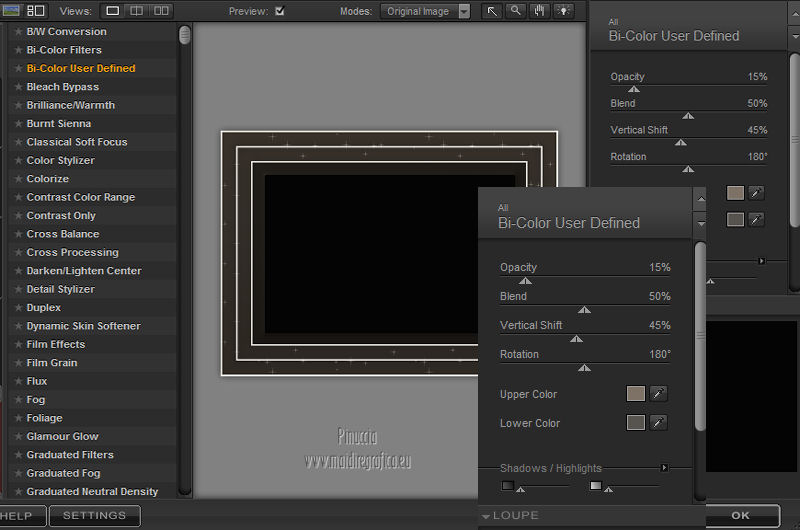Viewport: 800px width, 530px height.
Task: Select the Cross Processing filter
Action: click(72, 252)
